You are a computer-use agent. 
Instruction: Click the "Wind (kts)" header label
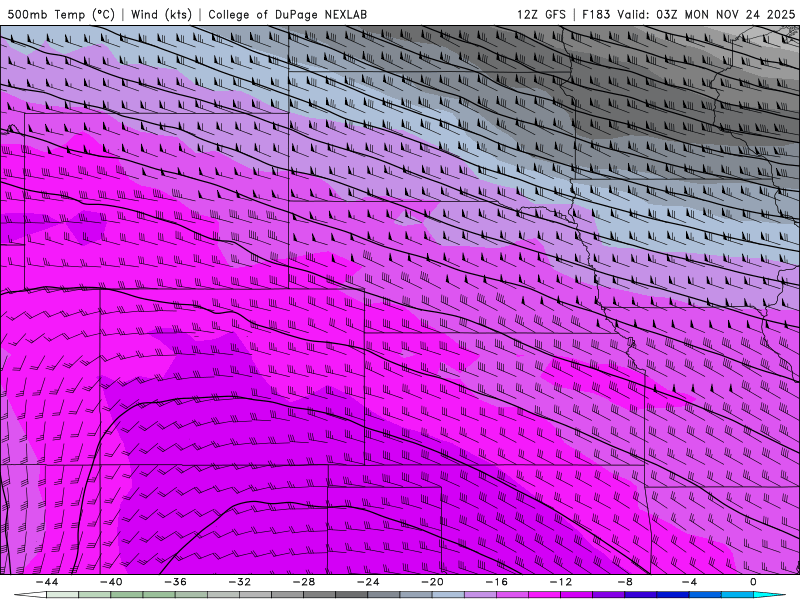click(161, 14)
